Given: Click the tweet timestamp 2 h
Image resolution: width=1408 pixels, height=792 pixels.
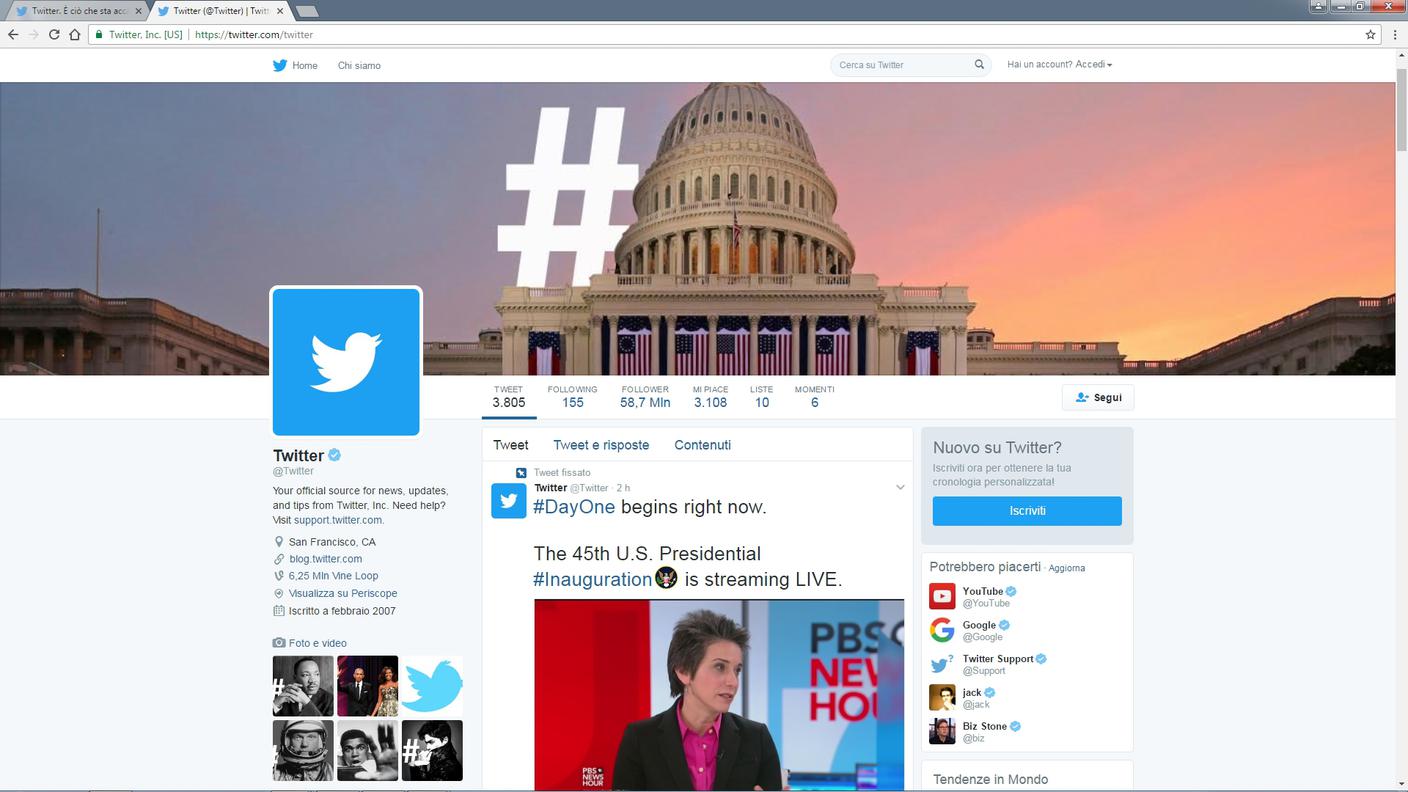Looking at the screenshot, I should 623,488.
